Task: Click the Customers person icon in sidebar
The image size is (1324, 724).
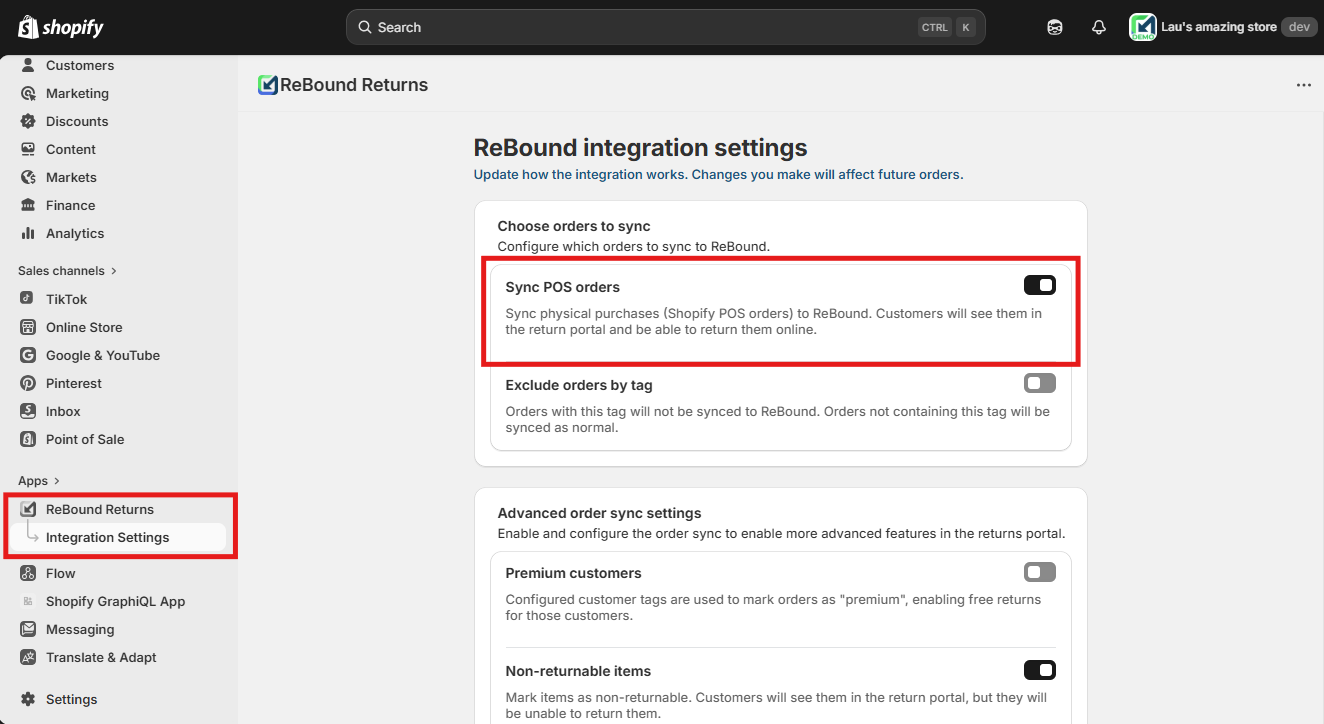Action: 28,65
